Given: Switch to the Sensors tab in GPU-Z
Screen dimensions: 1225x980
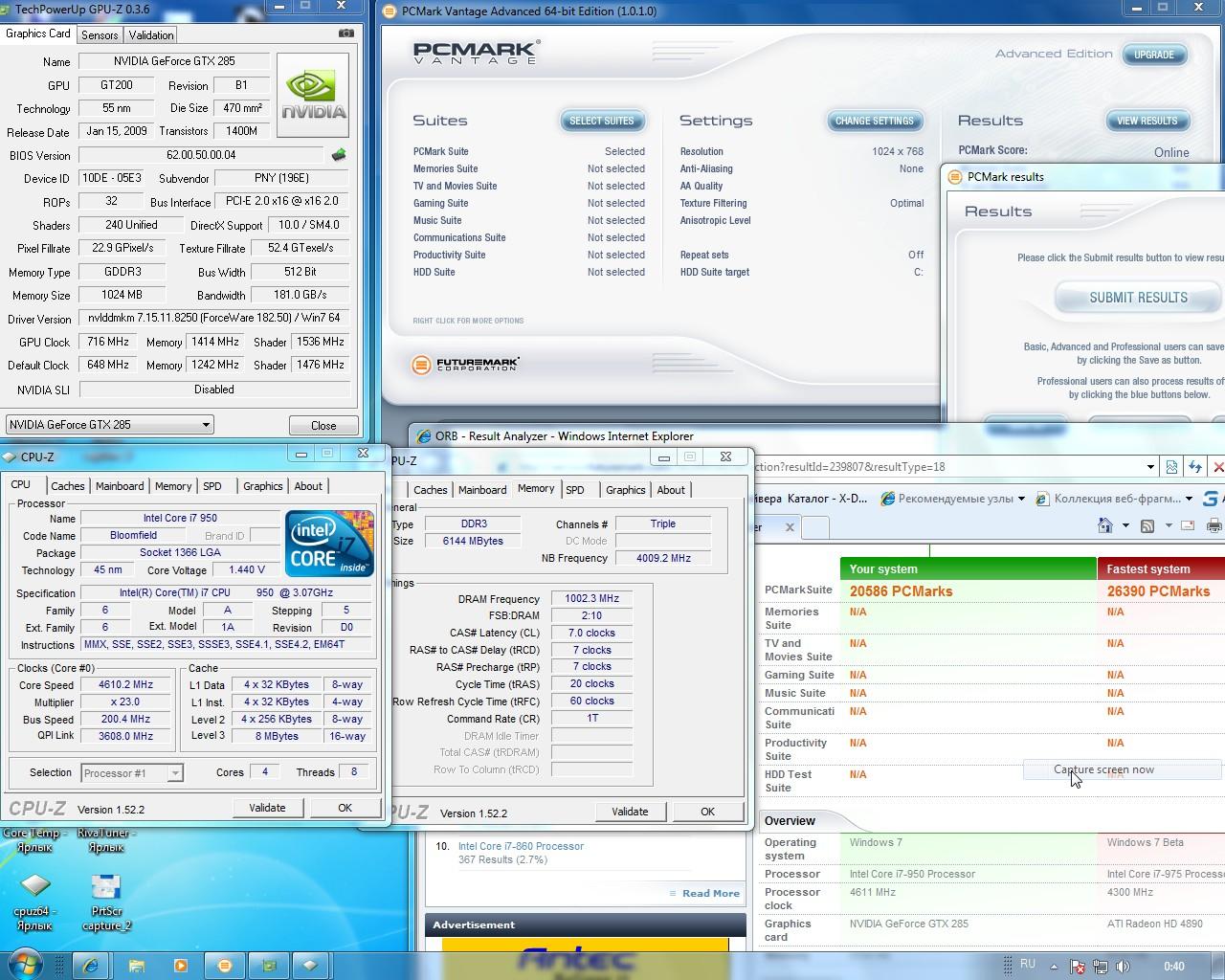Looking at the screenshot, I should point(100,34).
